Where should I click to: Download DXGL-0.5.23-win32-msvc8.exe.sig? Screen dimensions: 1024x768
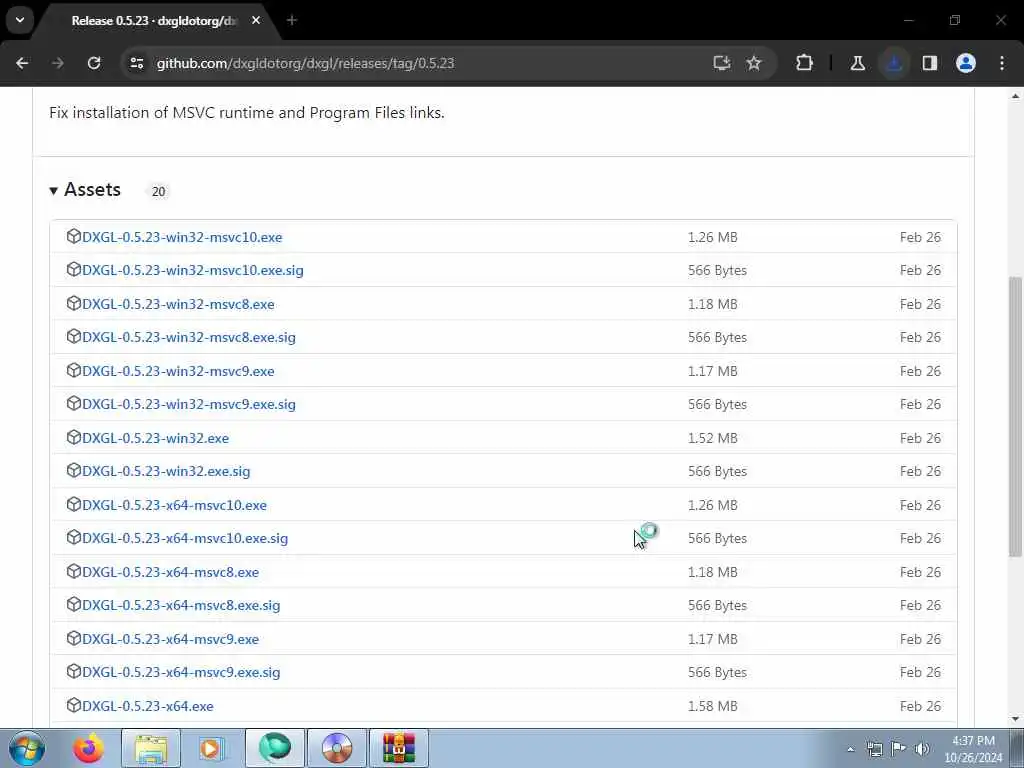point(189,338)
